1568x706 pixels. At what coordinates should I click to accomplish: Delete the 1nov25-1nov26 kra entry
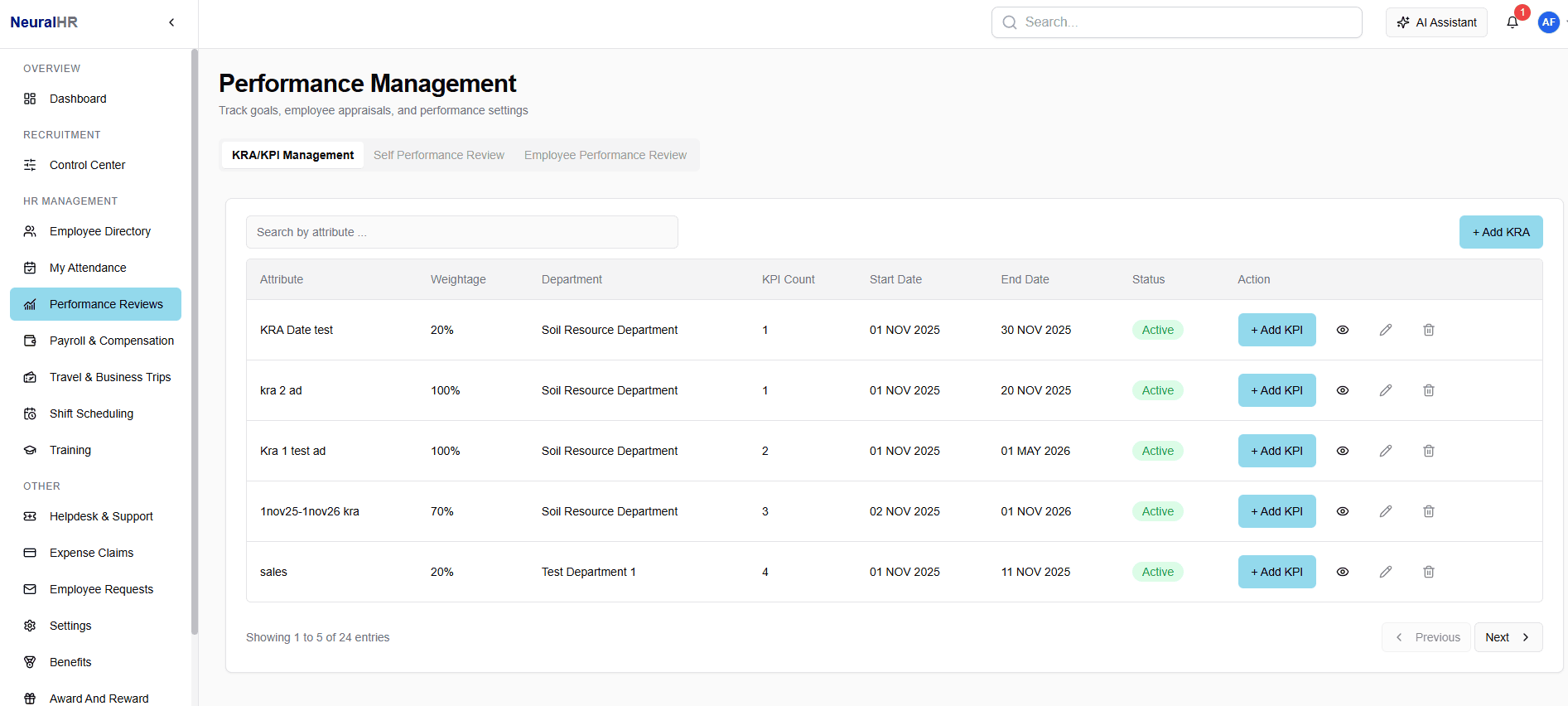pos(1429,511)
